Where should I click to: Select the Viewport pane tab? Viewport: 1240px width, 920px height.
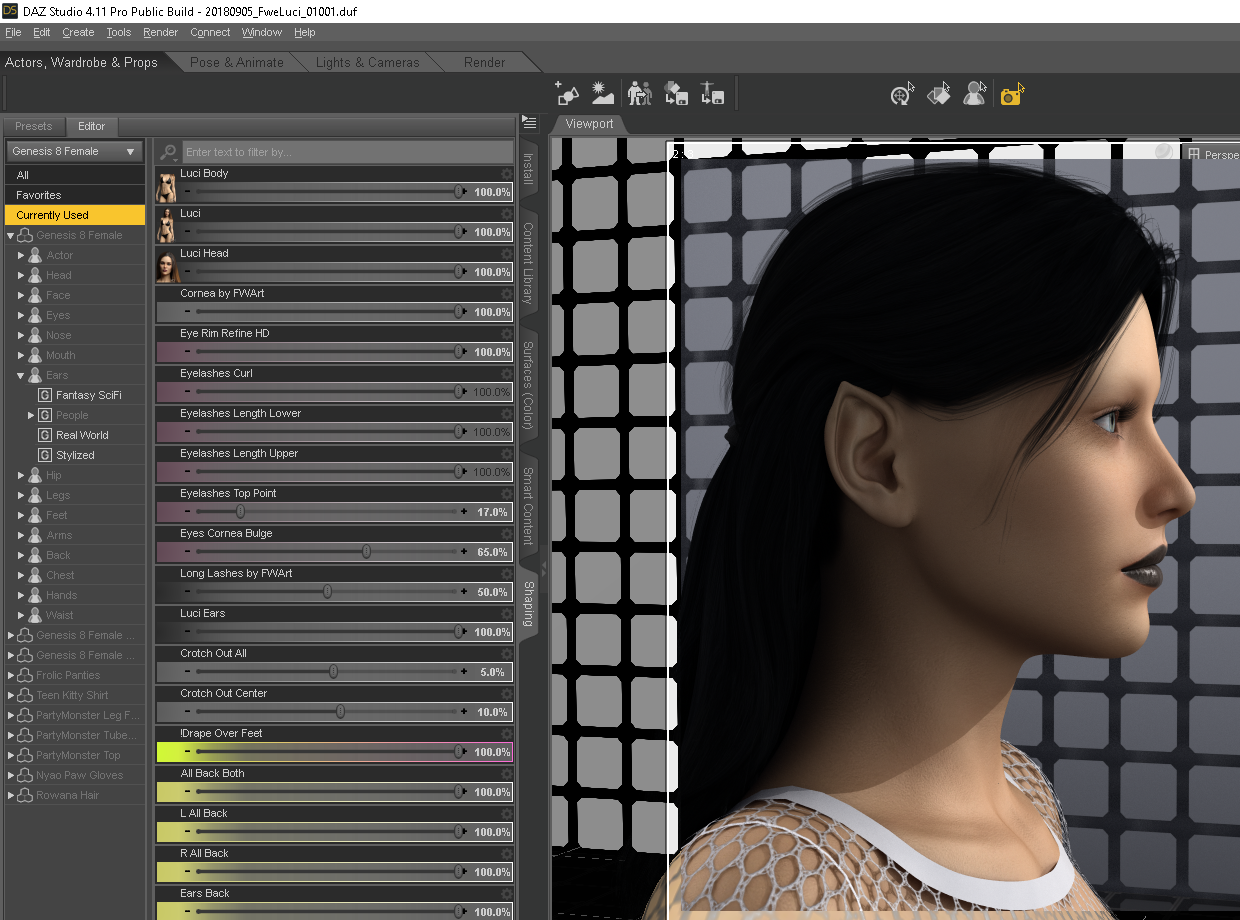click(x=589, y=124)
